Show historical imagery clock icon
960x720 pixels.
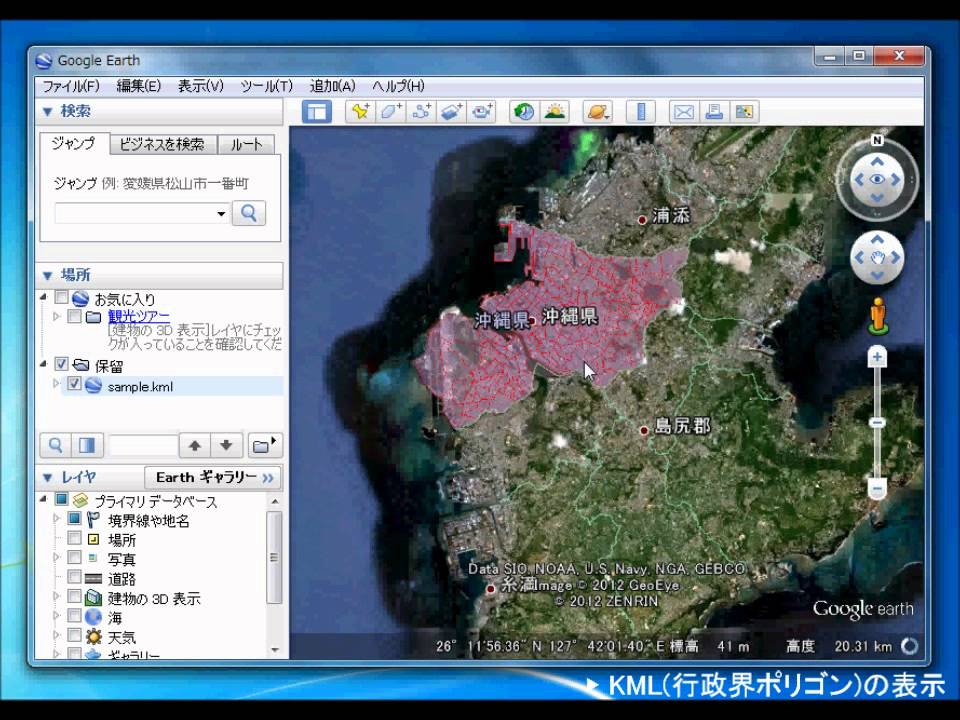point(524,112)
